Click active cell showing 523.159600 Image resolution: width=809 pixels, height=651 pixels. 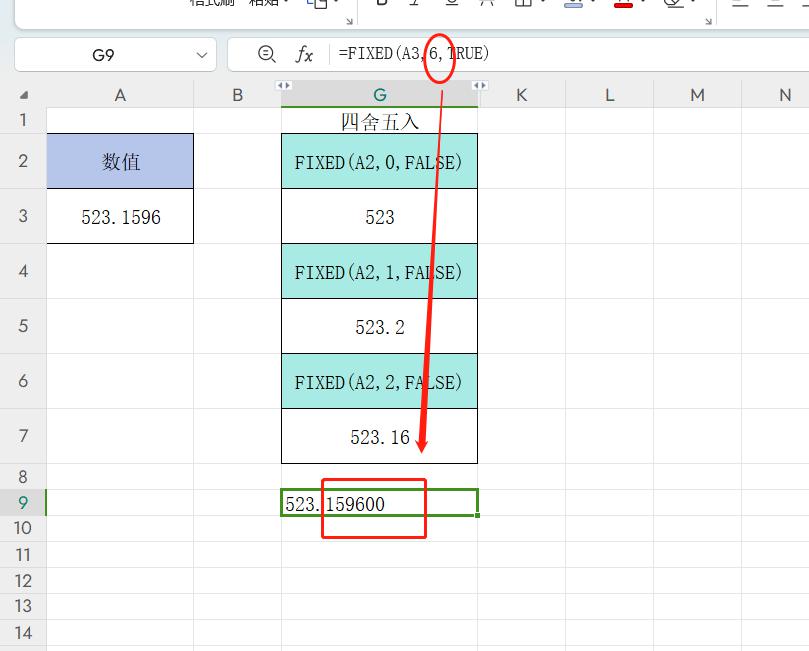[x=380, y=502]
